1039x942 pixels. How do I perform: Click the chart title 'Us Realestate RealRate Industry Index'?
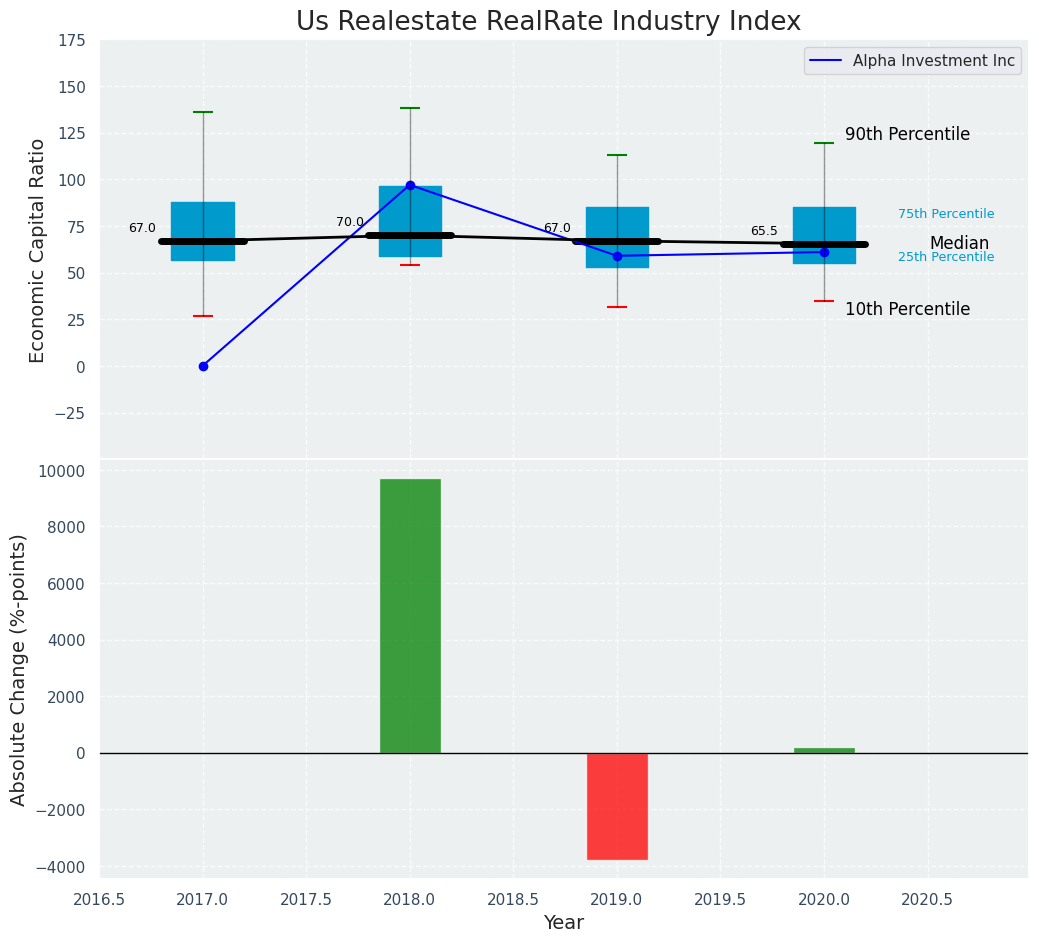(x=548, y=21)
